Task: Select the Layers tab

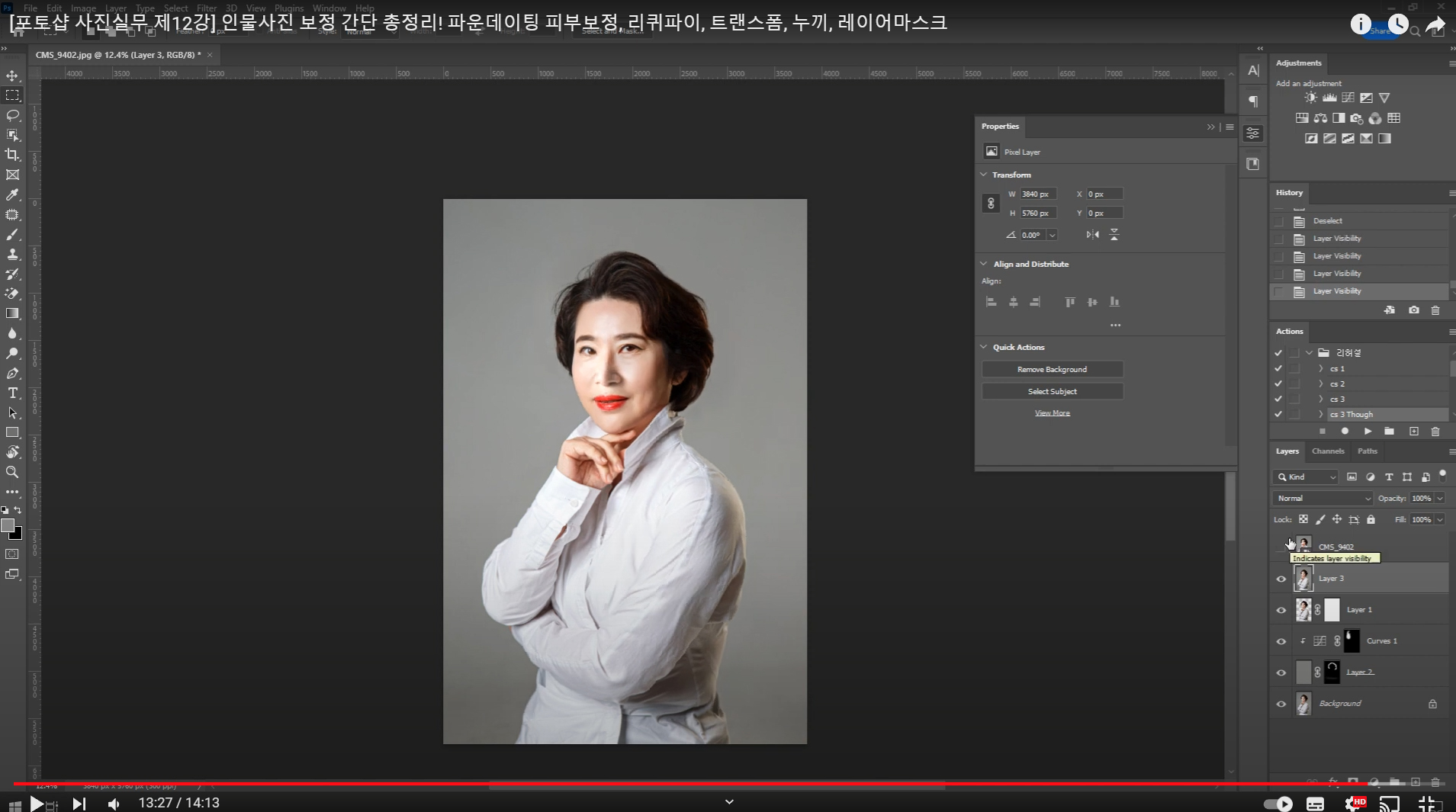Action: pyautogui.click(x=1287, y=451)
